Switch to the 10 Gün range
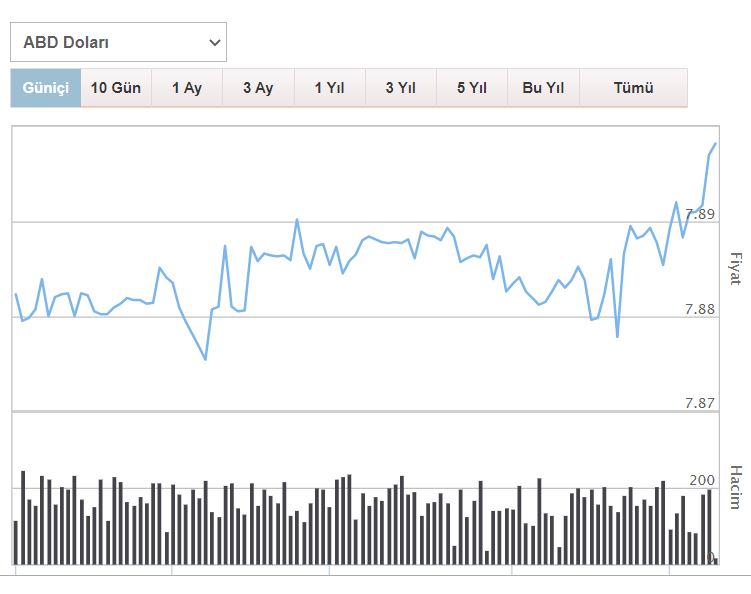The width and height of the screenshot is (751, 594). [x=116, y=88]
